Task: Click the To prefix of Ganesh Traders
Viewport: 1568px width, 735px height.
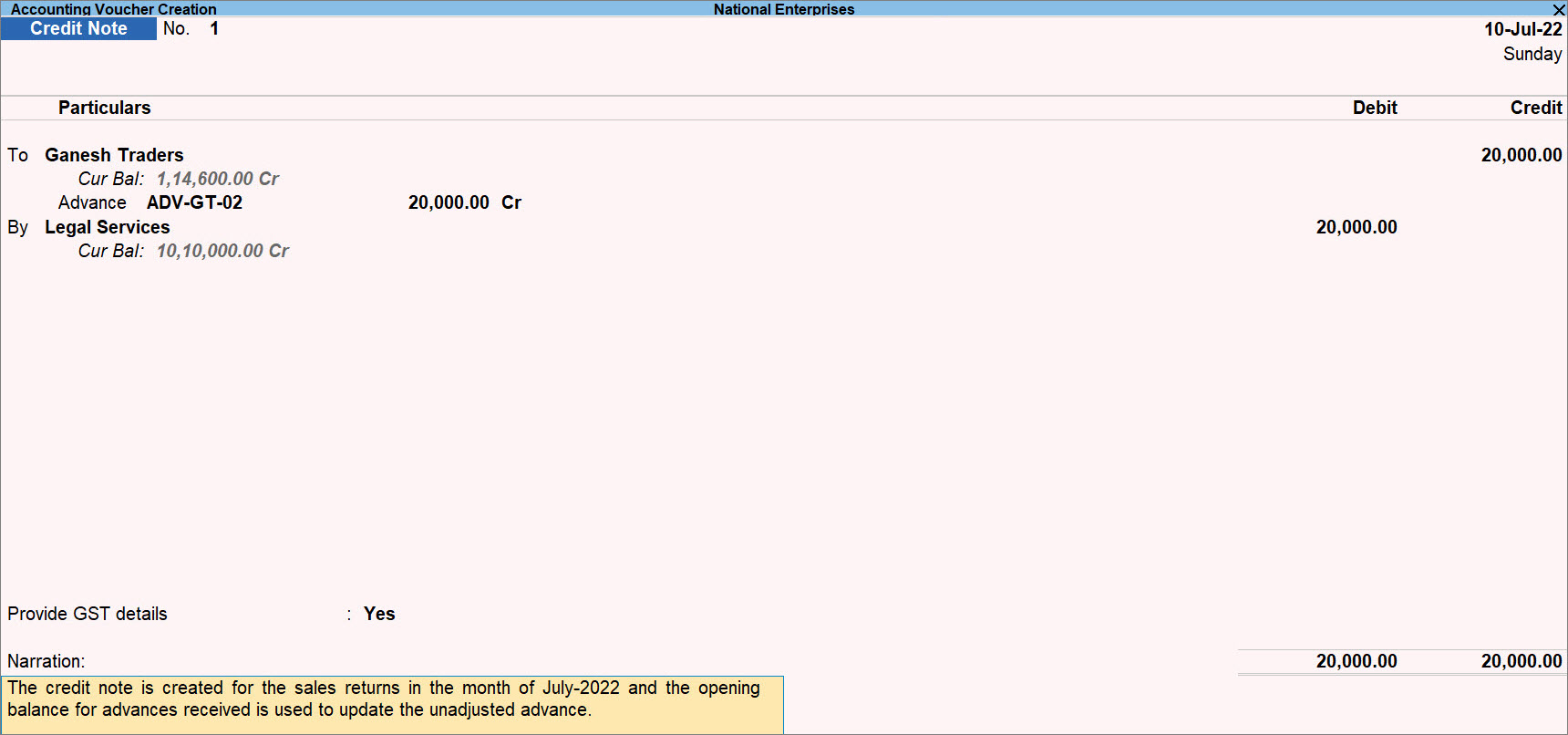Action: (x=17, y=155)
